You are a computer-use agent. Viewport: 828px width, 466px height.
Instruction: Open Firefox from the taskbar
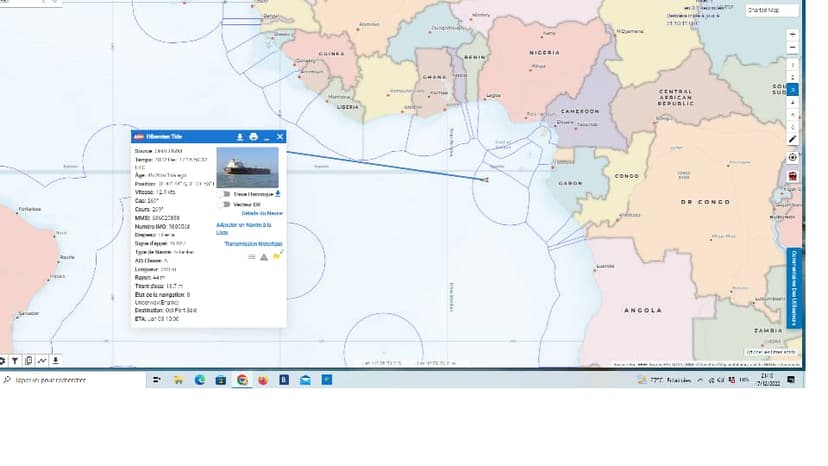[x=263, y=380]
